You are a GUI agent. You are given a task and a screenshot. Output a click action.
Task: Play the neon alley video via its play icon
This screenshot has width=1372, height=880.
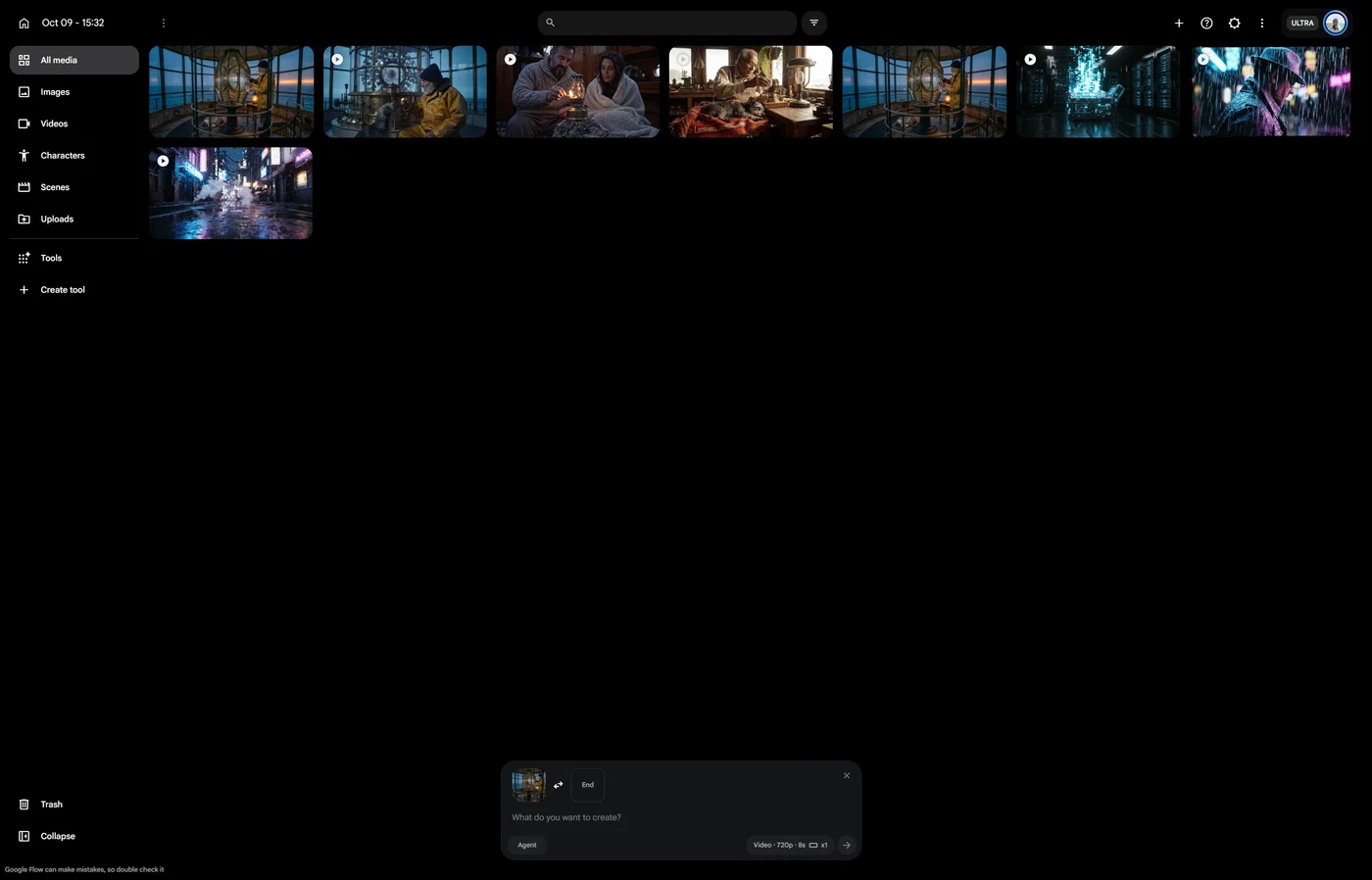click(x=163, y=161)
